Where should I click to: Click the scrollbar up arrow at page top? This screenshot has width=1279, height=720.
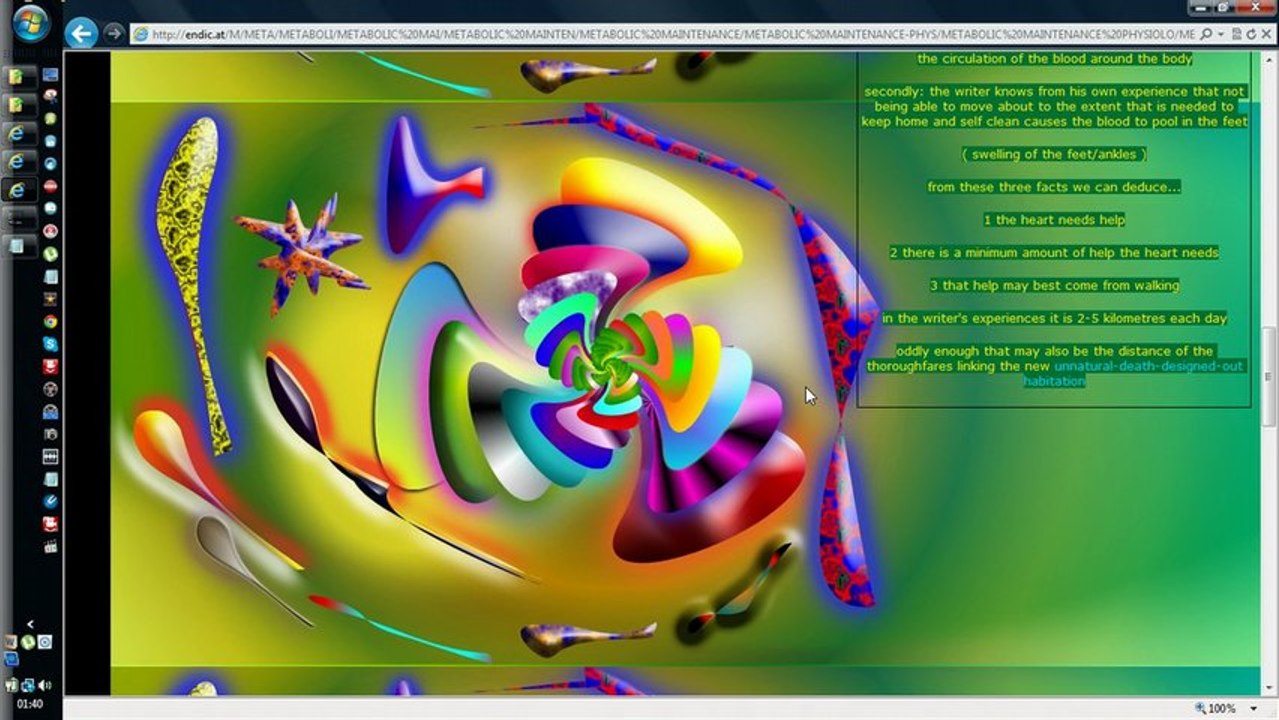[1271, 58]
